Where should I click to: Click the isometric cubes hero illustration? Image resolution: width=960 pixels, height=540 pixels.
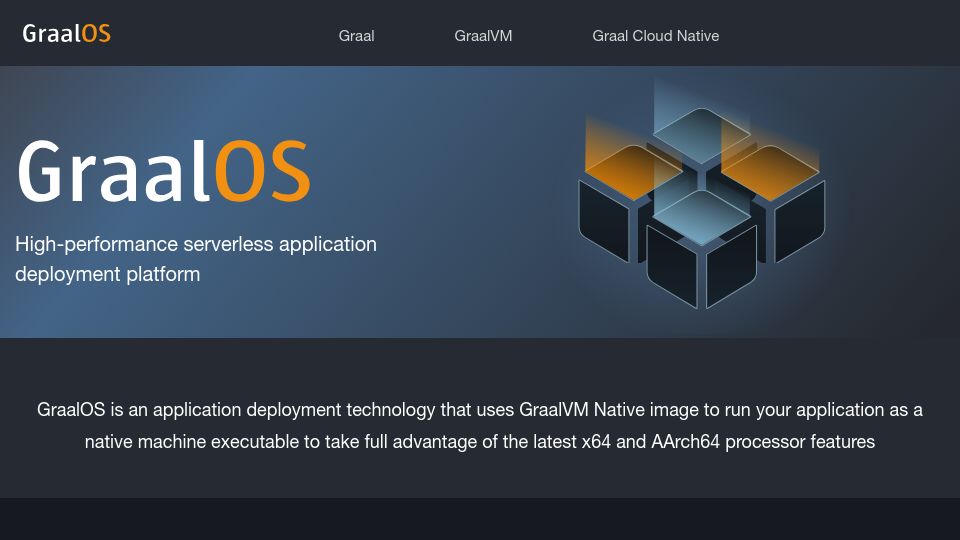click(702, 195)
